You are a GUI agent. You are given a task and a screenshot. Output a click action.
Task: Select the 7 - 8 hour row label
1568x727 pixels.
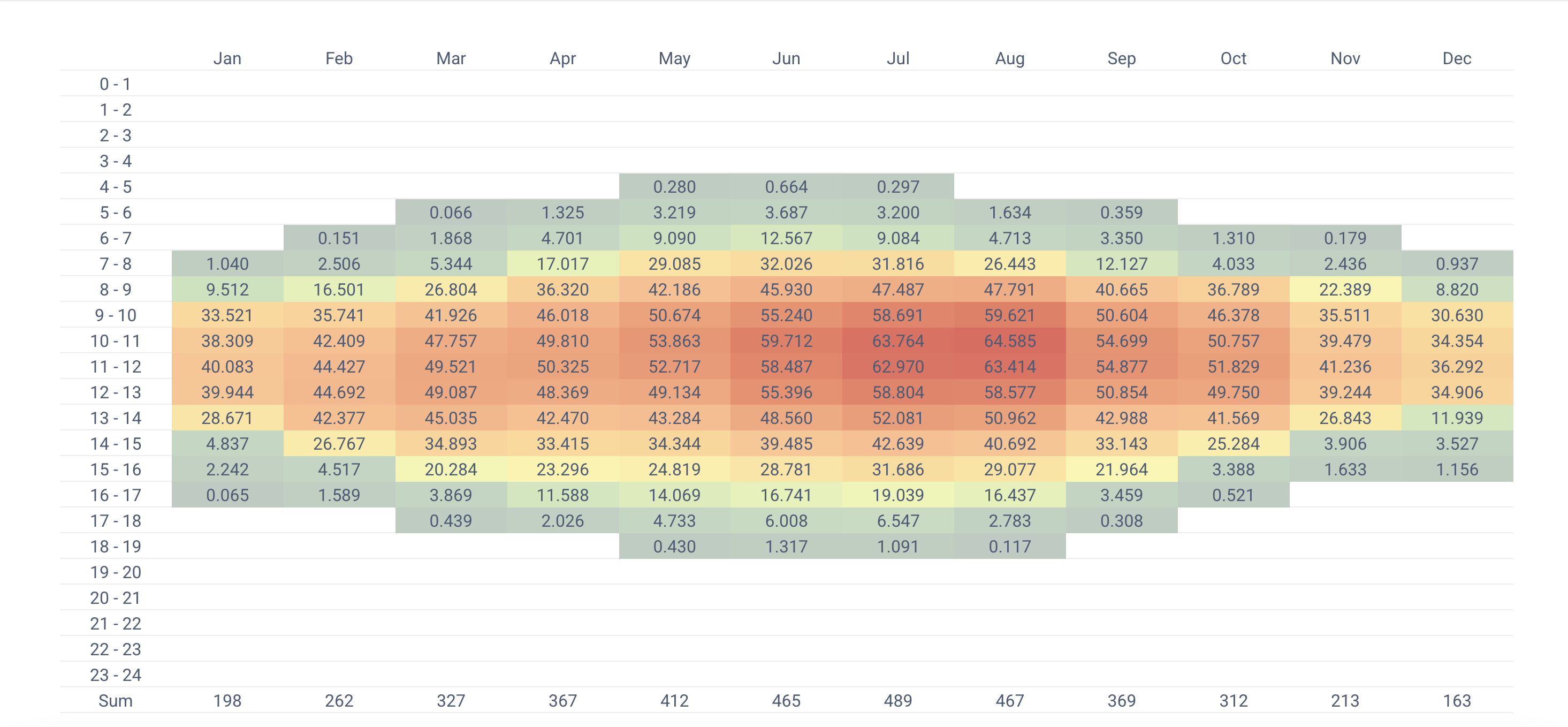tap(116, 263)
